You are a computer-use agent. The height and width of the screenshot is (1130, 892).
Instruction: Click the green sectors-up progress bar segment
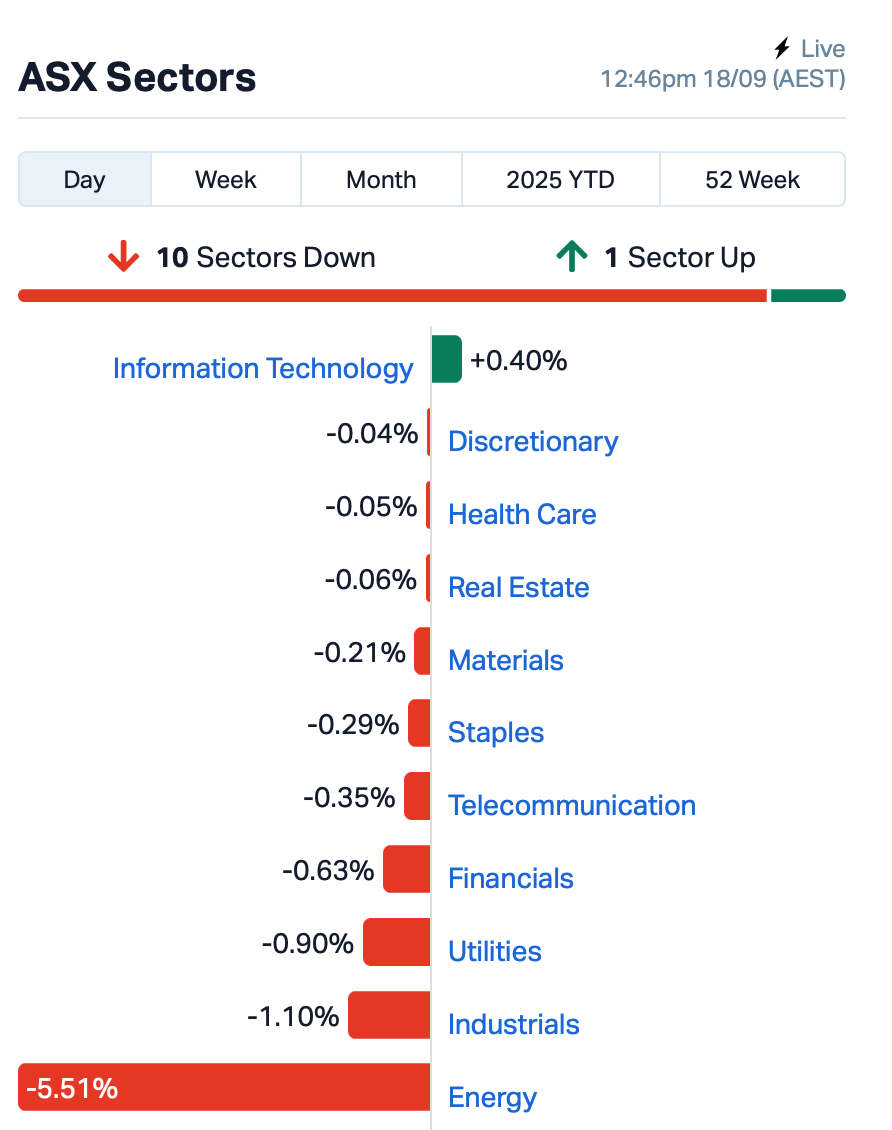coord(808,295)
